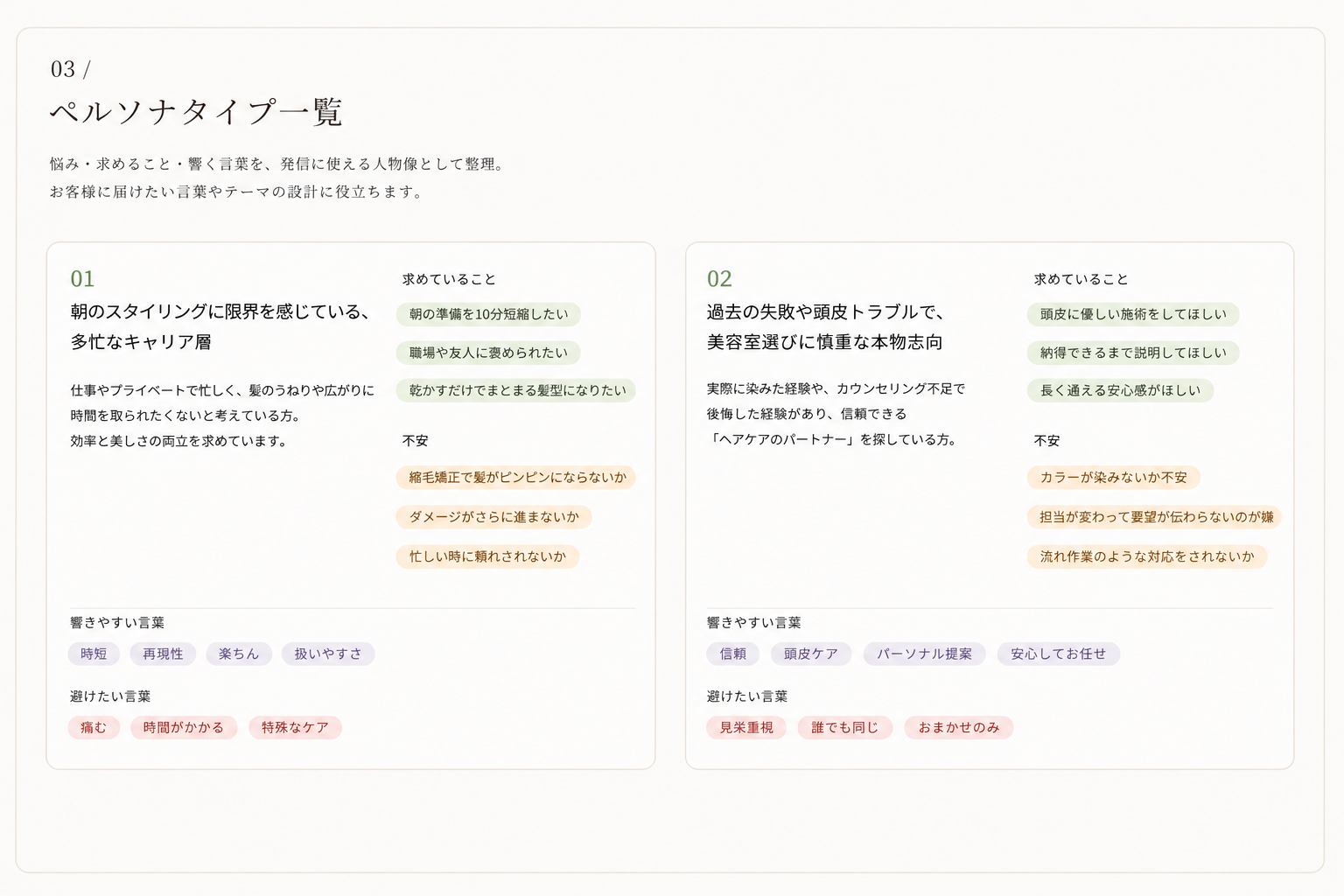Click '求めていること' label in persona 02 card
1344x896 pixels.
tap(1081, 279)
